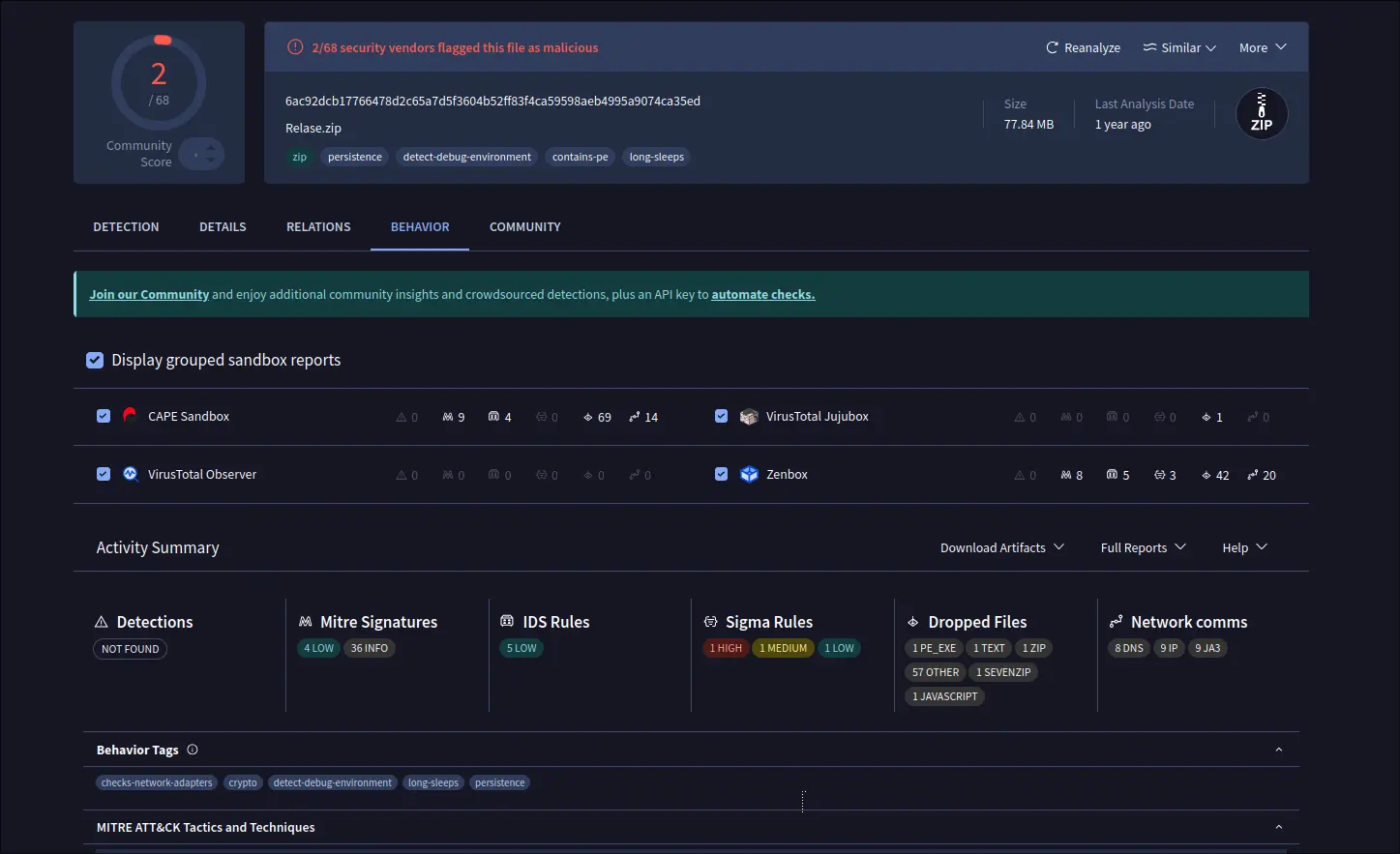The width and height of the screenshot is (1400, 854).
Task: Switch to the DETECTION tab
Action: (126, 226)
